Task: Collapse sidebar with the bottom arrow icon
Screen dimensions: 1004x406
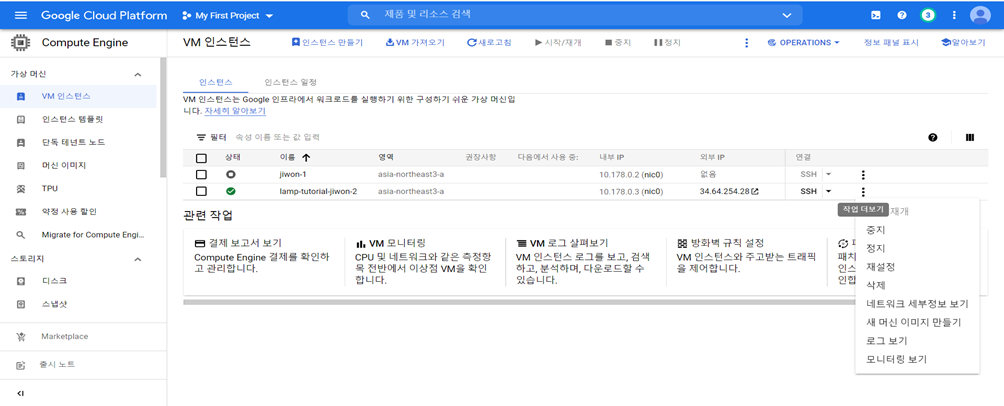Action: pyautogui.click(x=20, y=393)
